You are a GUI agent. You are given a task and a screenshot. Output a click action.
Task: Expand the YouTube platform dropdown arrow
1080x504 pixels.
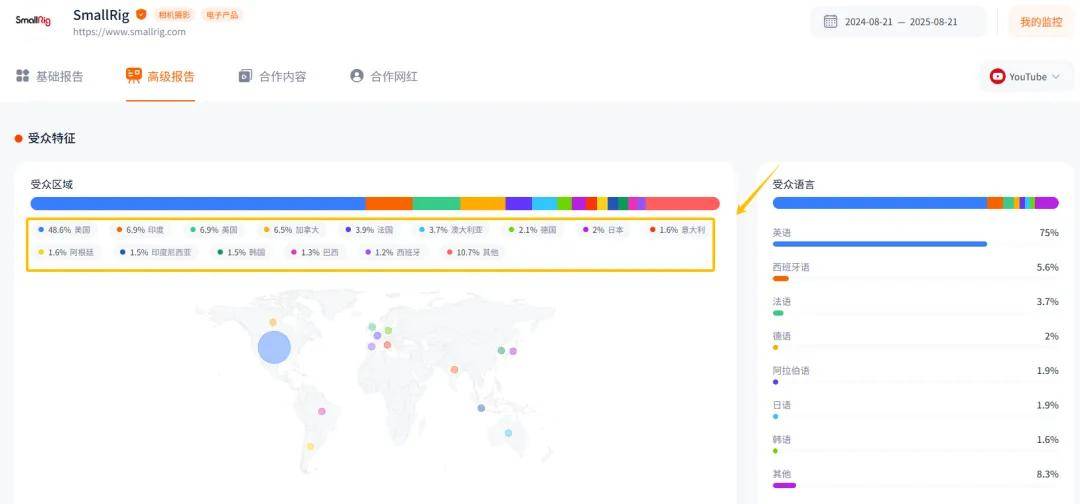point(1056,77)
